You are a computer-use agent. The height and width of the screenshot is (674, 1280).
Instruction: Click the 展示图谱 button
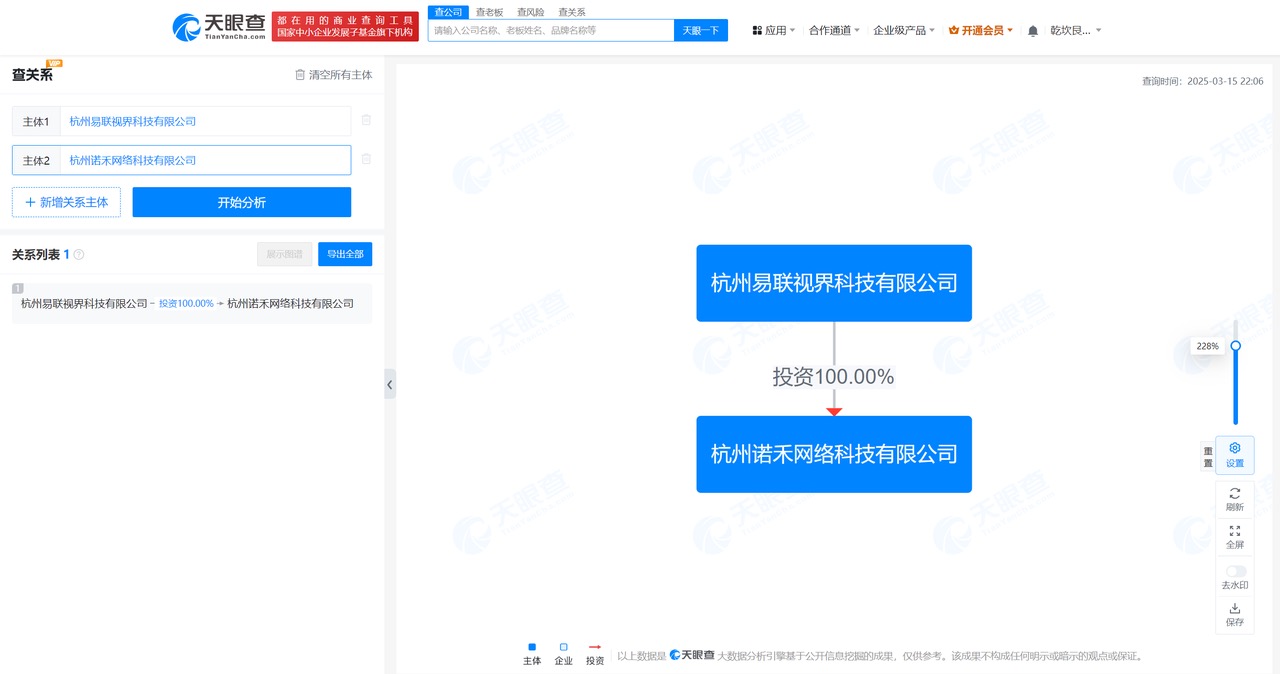point(285,254)
